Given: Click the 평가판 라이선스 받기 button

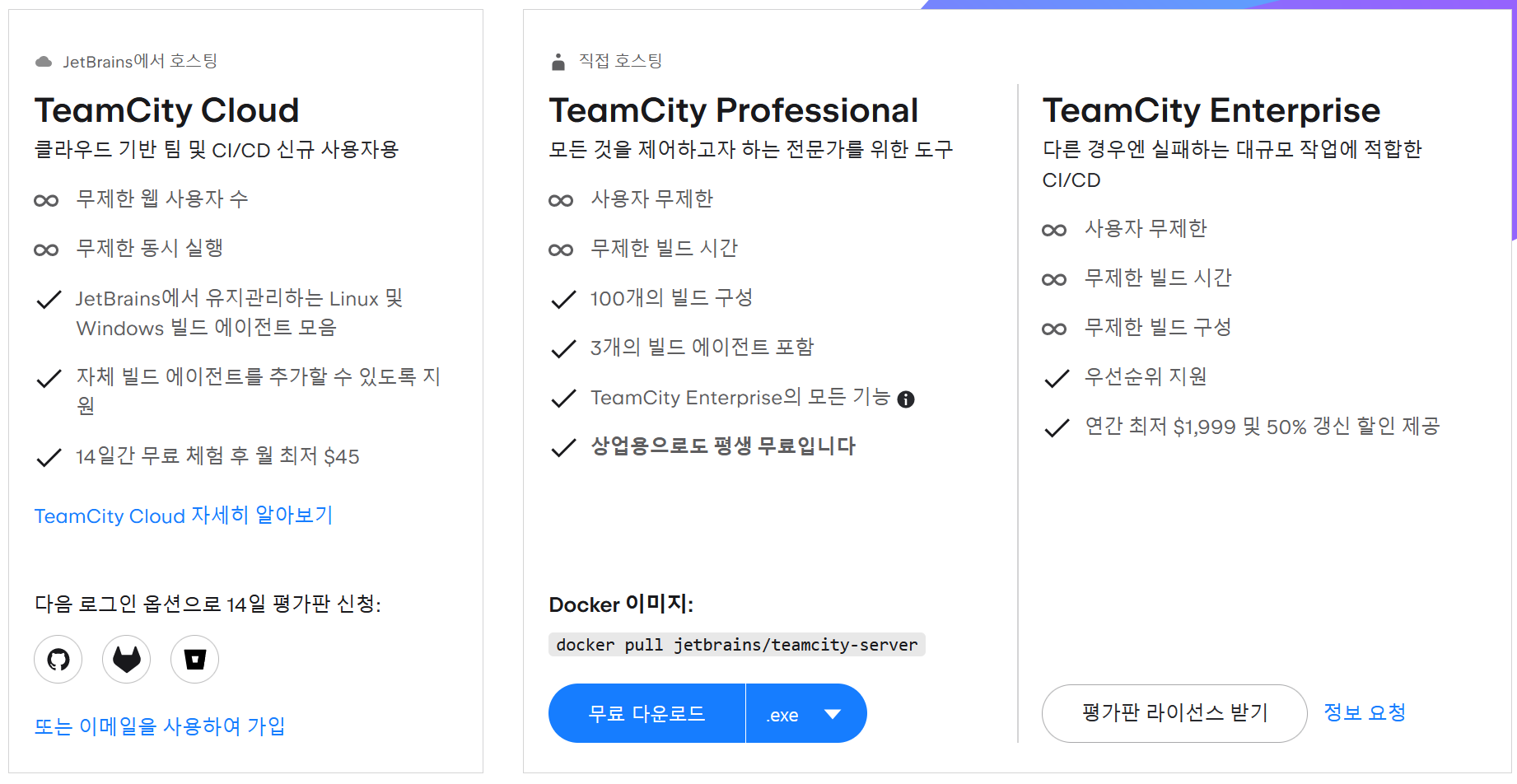Looking at the screenshot, I should 1174,713.
